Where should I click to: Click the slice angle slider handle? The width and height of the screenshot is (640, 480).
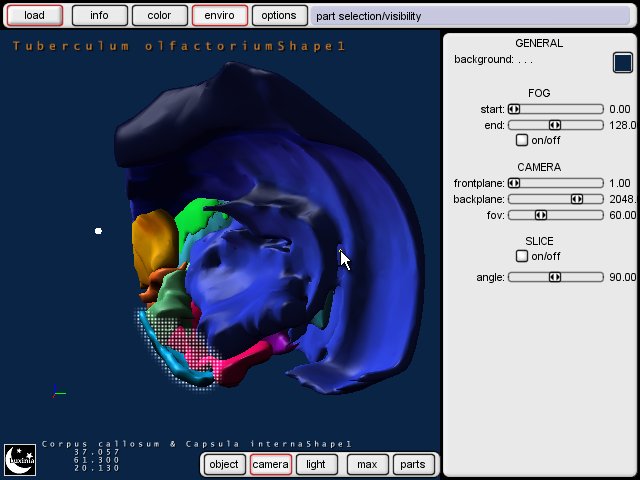tap(555, 277)
